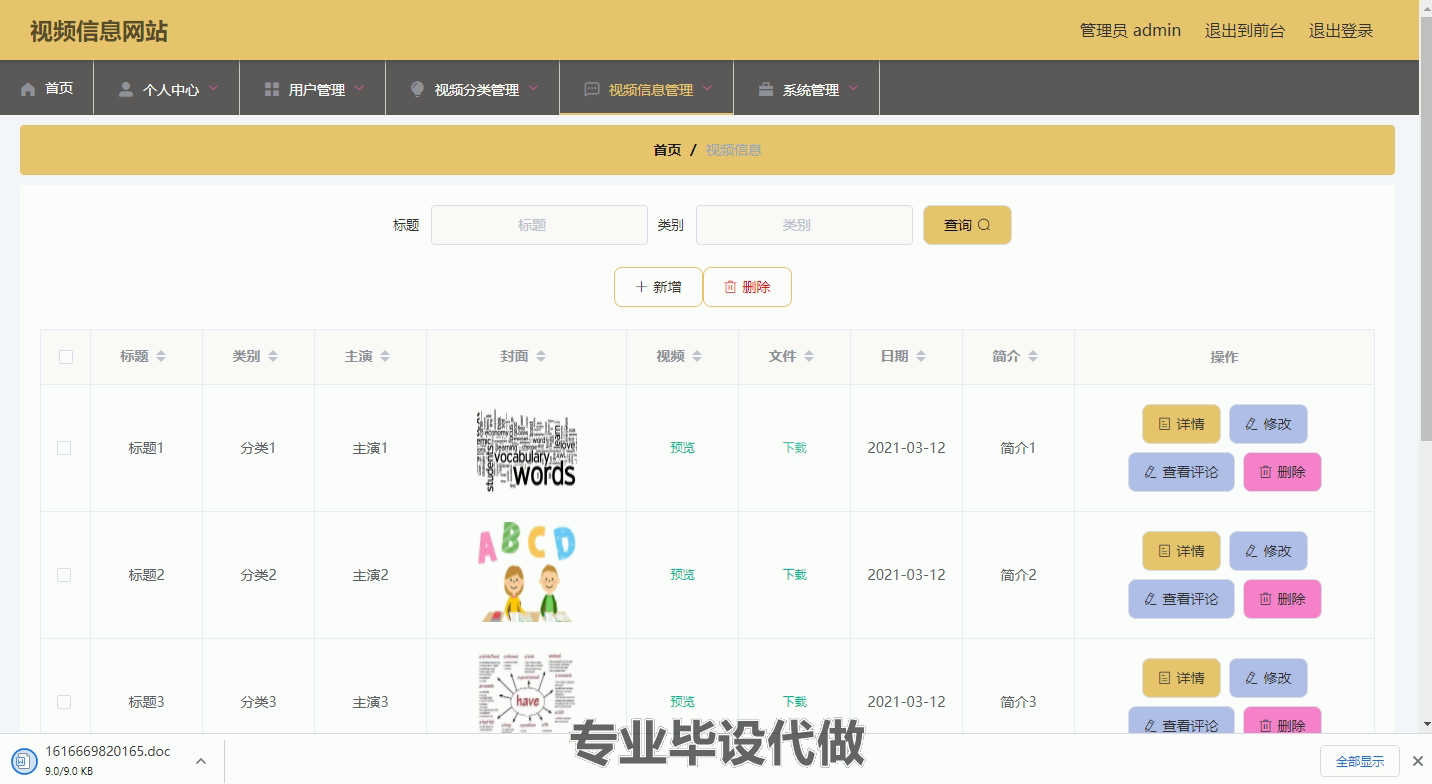Click 预览 video link for 标题3

tap(682, 702)
